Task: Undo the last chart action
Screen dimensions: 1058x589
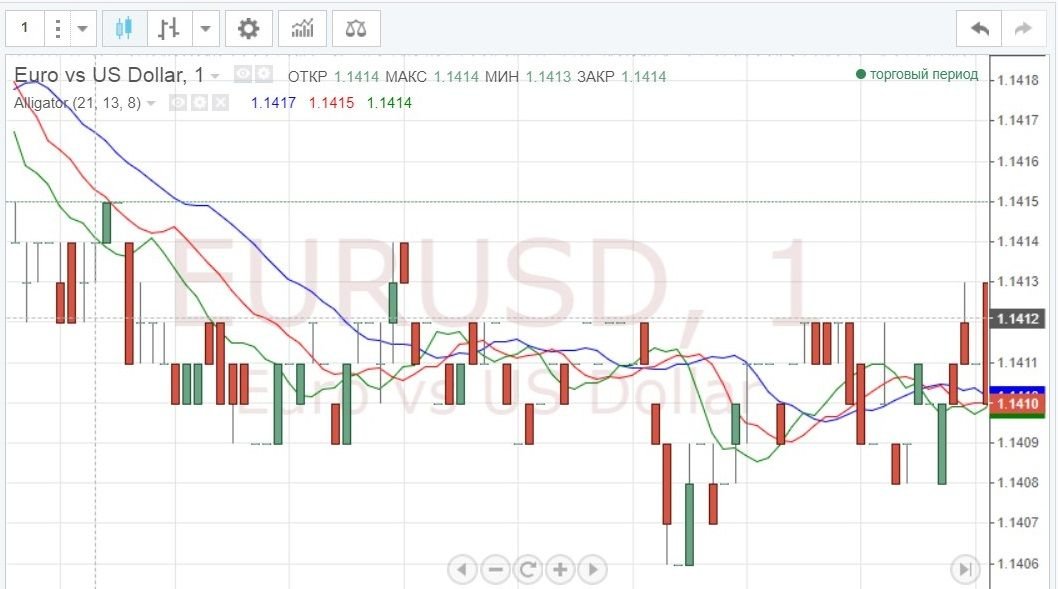Action: point(979,28)
